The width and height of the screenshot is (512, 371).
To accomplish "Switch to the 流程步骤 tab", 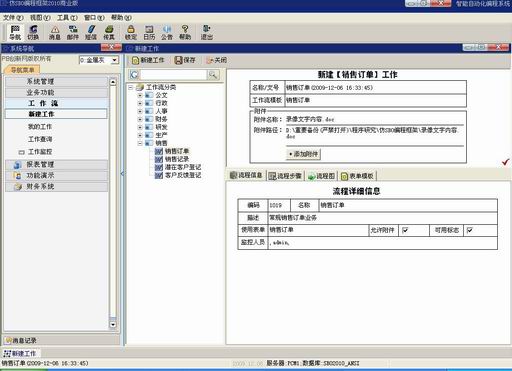I will click(285, 176).
